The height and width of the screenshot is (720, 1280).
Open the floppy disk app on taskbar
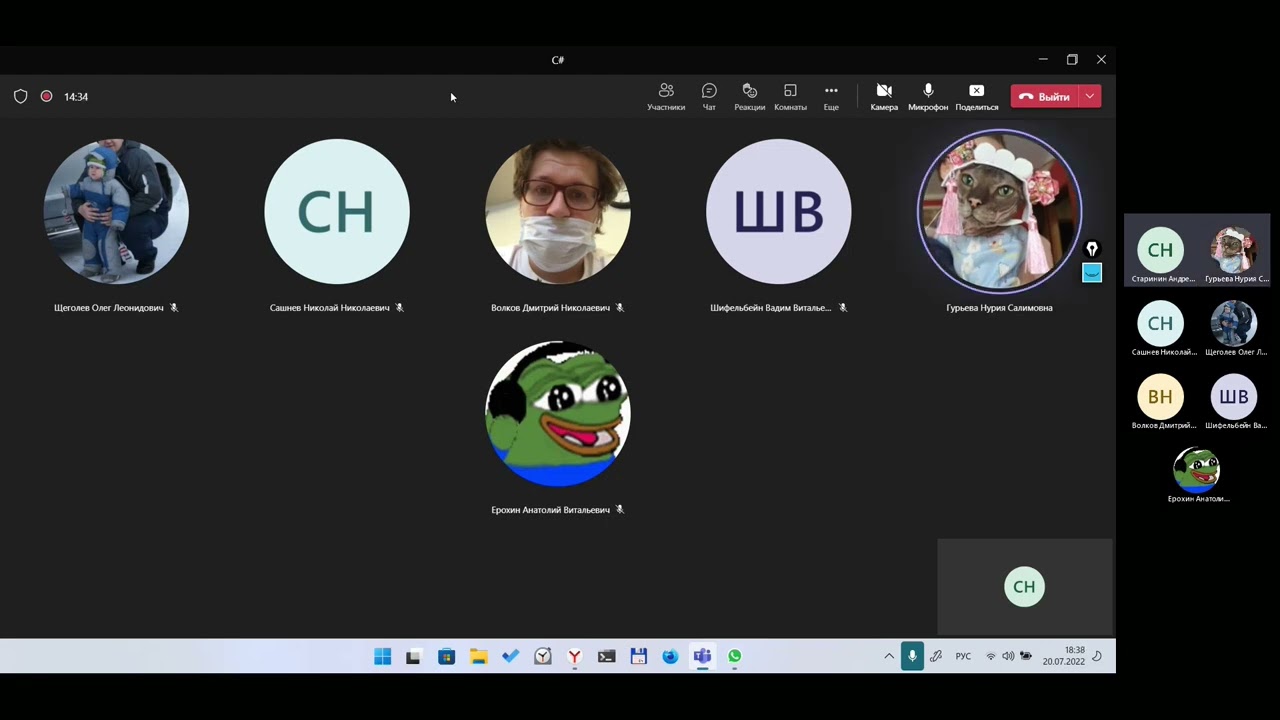point(638,656)
